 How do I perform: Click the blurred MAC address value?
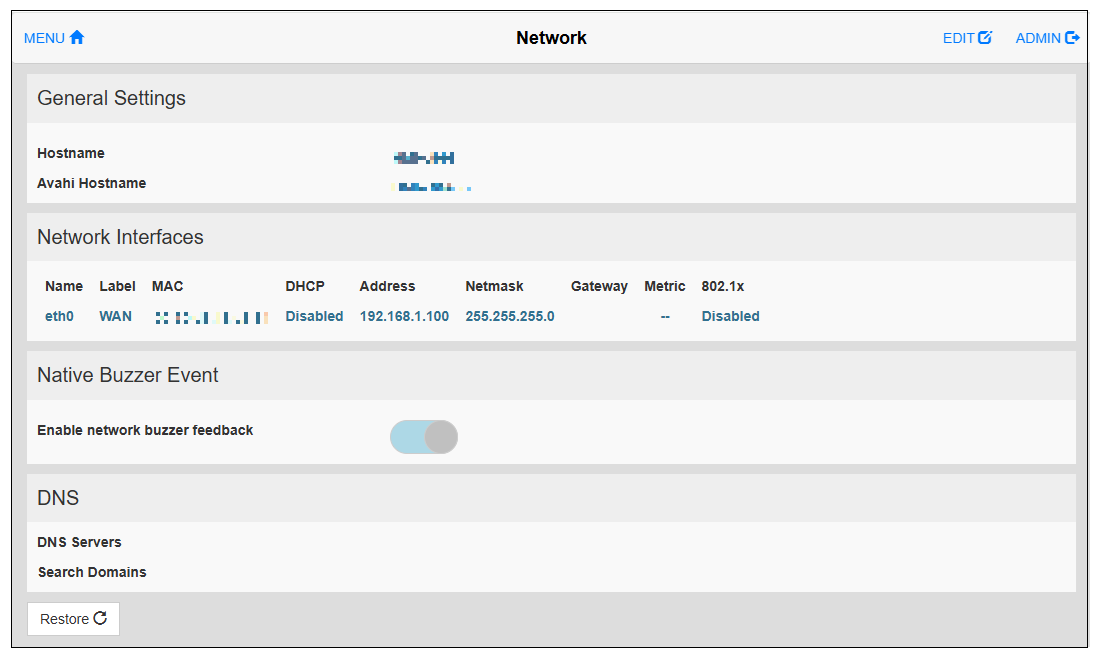point(211,317)
